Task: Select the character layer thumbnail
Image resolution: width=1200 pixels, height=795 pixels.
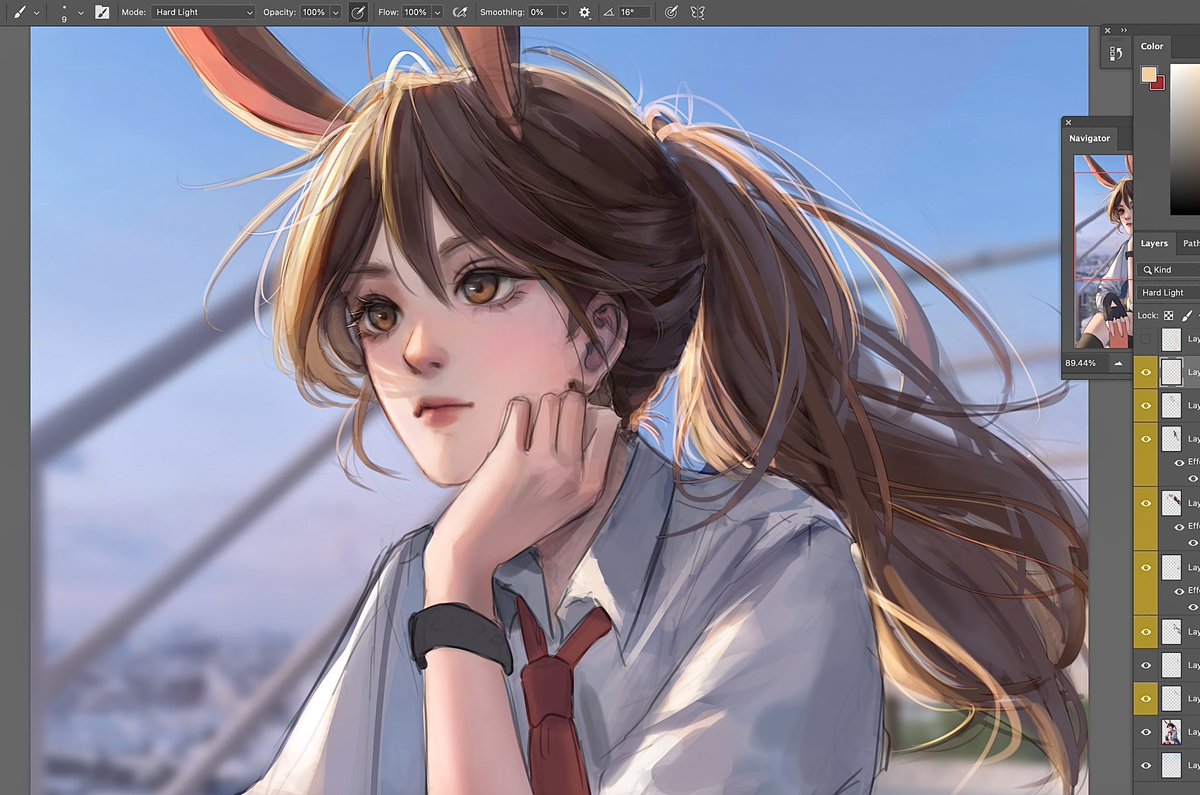Action: [1171, 732]
